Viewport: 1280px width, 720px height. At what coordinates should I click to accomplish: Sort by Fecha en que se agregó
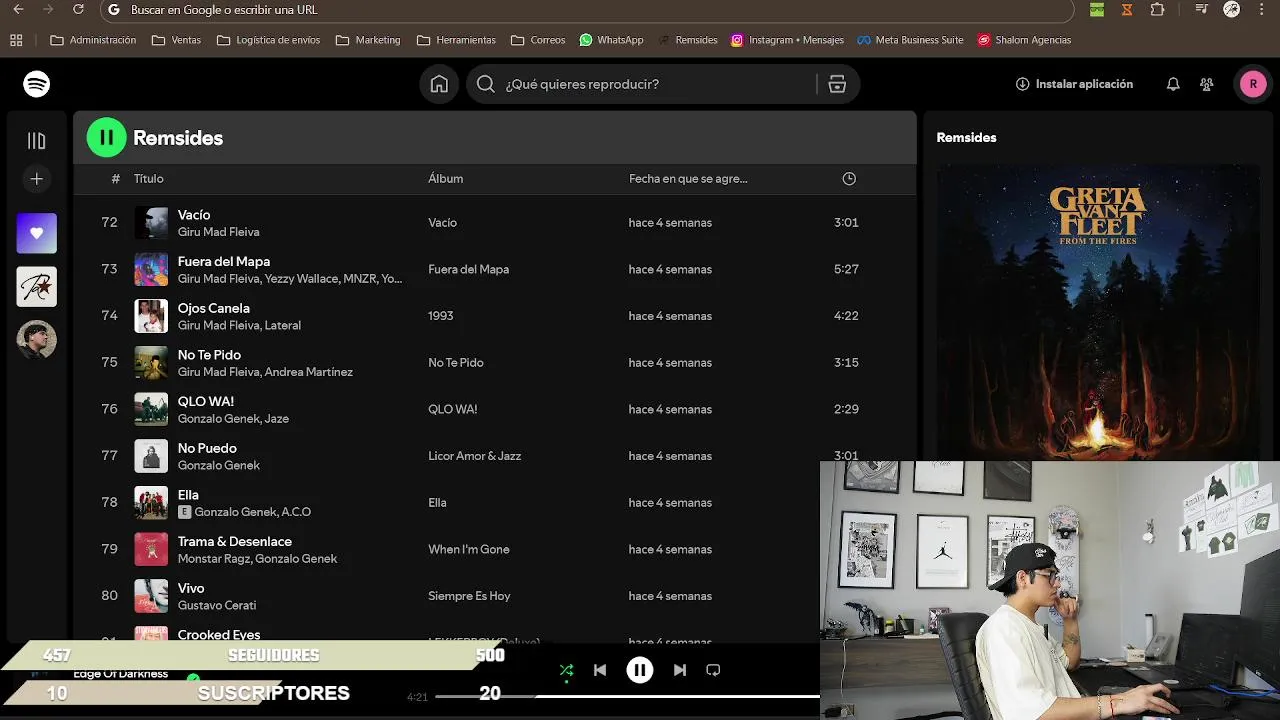688,179
